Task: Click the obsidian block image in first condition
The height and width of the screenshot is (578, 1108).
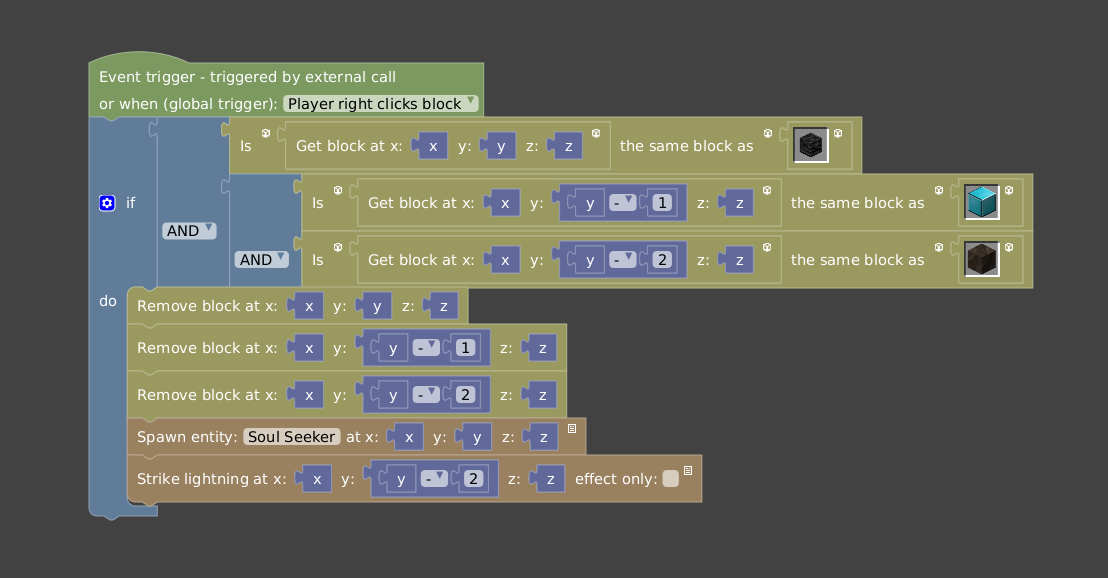Action: (810, 145)
